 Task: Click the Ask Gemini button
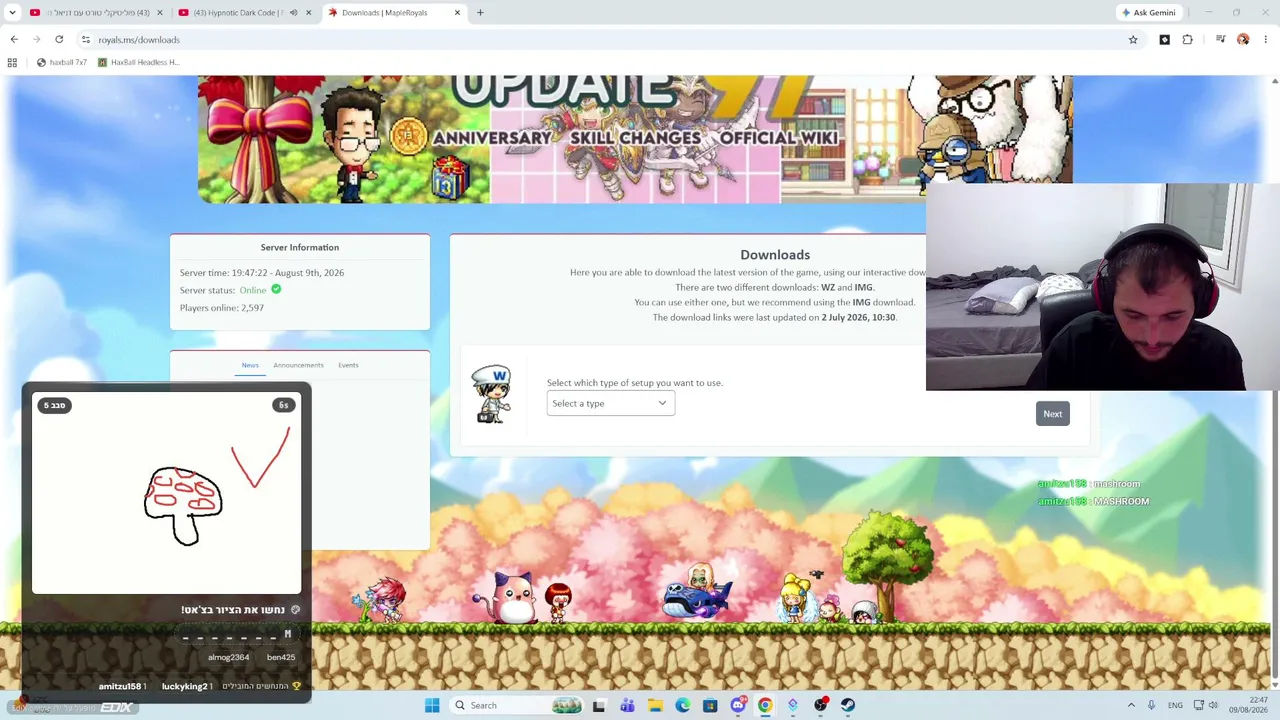(x=1149, y=13)
